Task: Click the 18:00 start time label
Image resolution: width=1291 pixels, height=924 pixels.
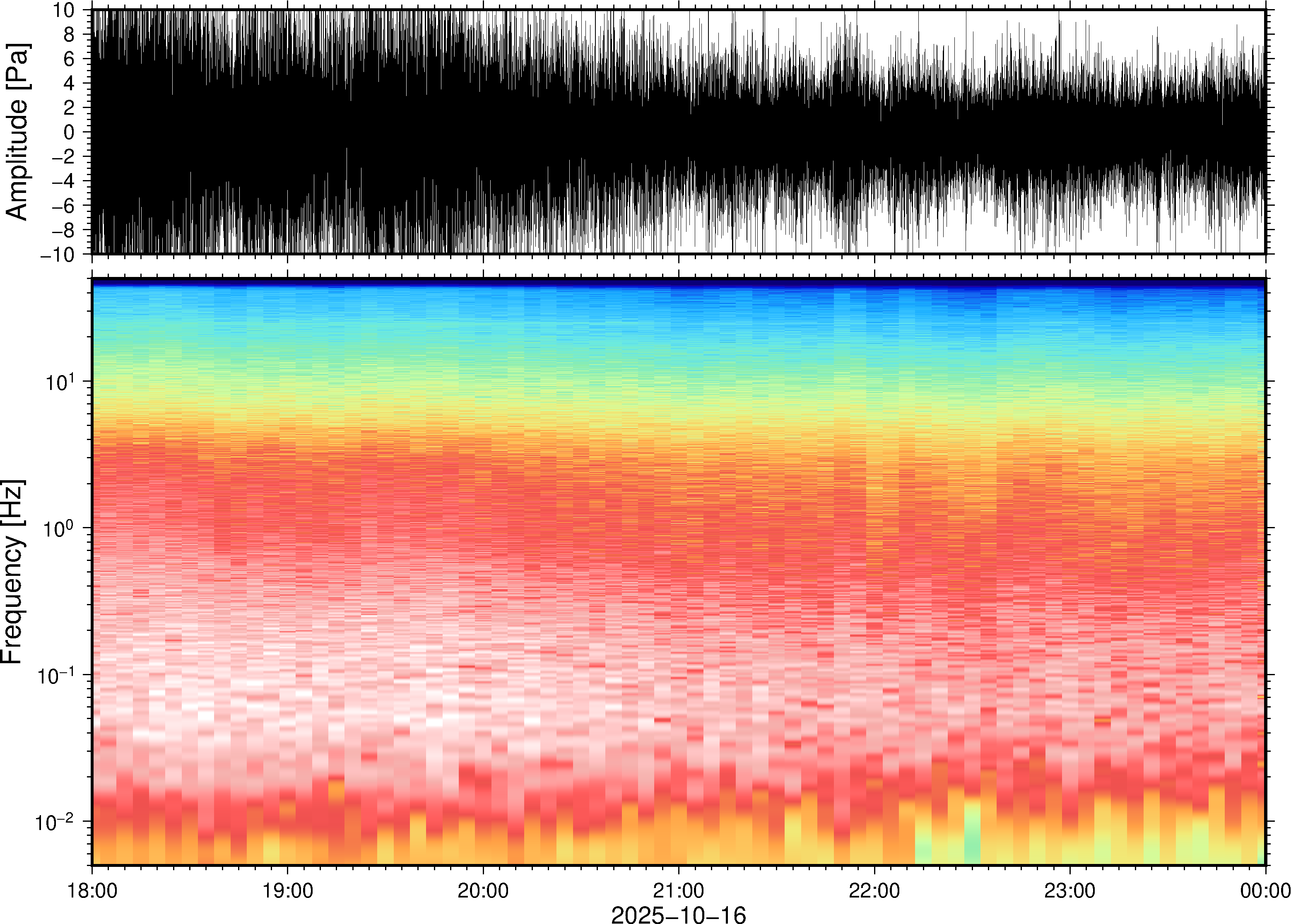Action: click(92, 890)
